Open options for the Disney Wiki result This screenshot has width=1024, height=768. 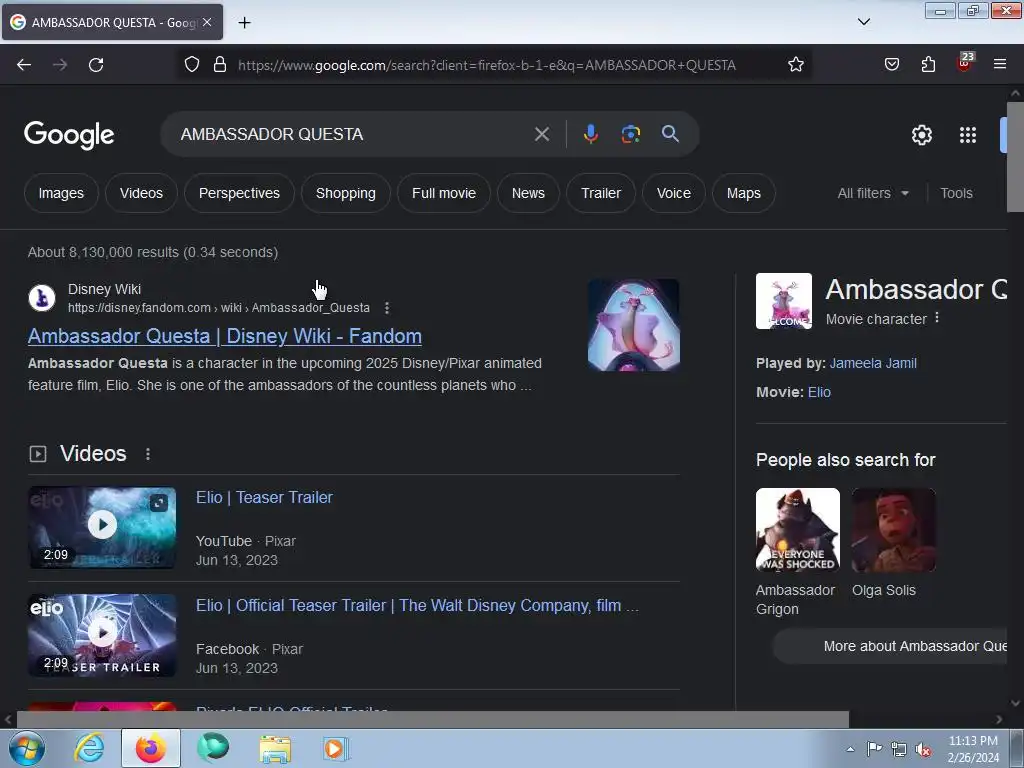(x=387, y=308)
